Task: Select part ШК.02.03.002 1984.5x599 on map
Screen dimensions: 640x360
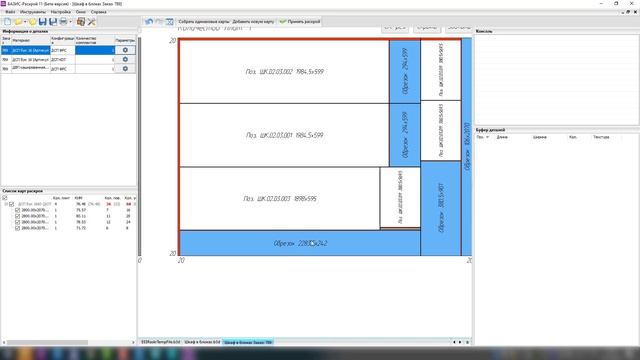Action: [284, 71]
